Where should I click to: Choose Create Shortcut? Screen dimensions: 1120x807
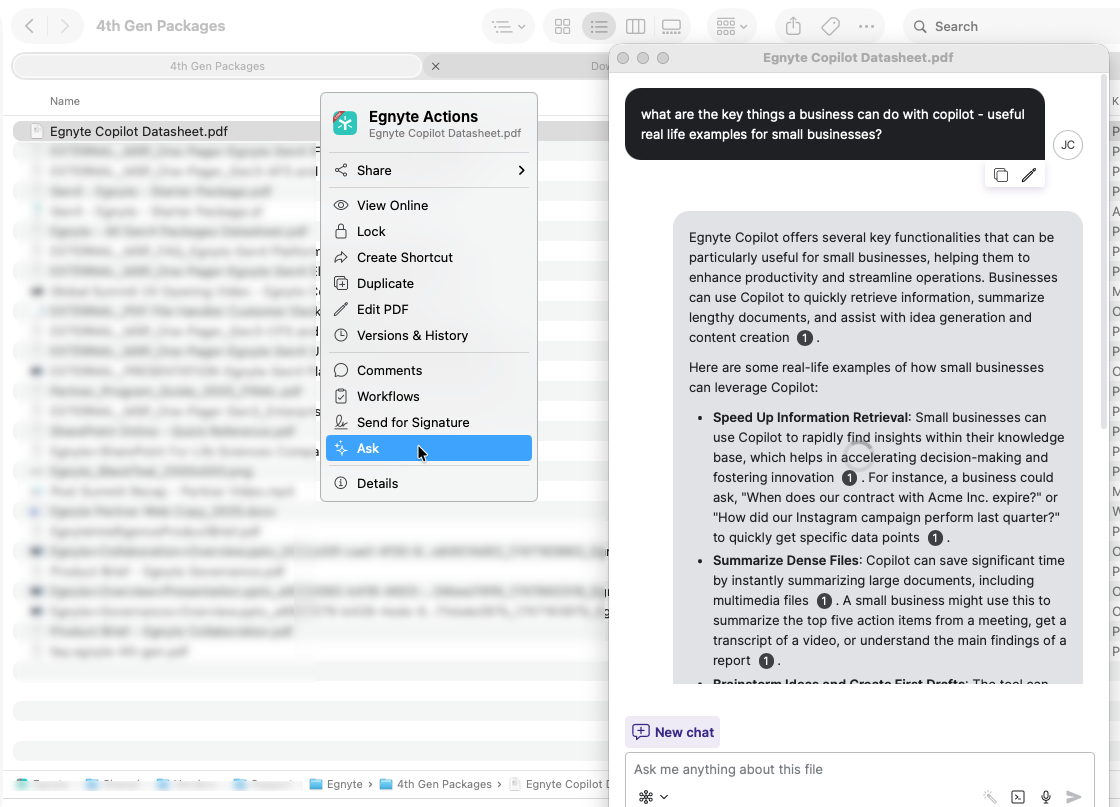pos(429,258)
